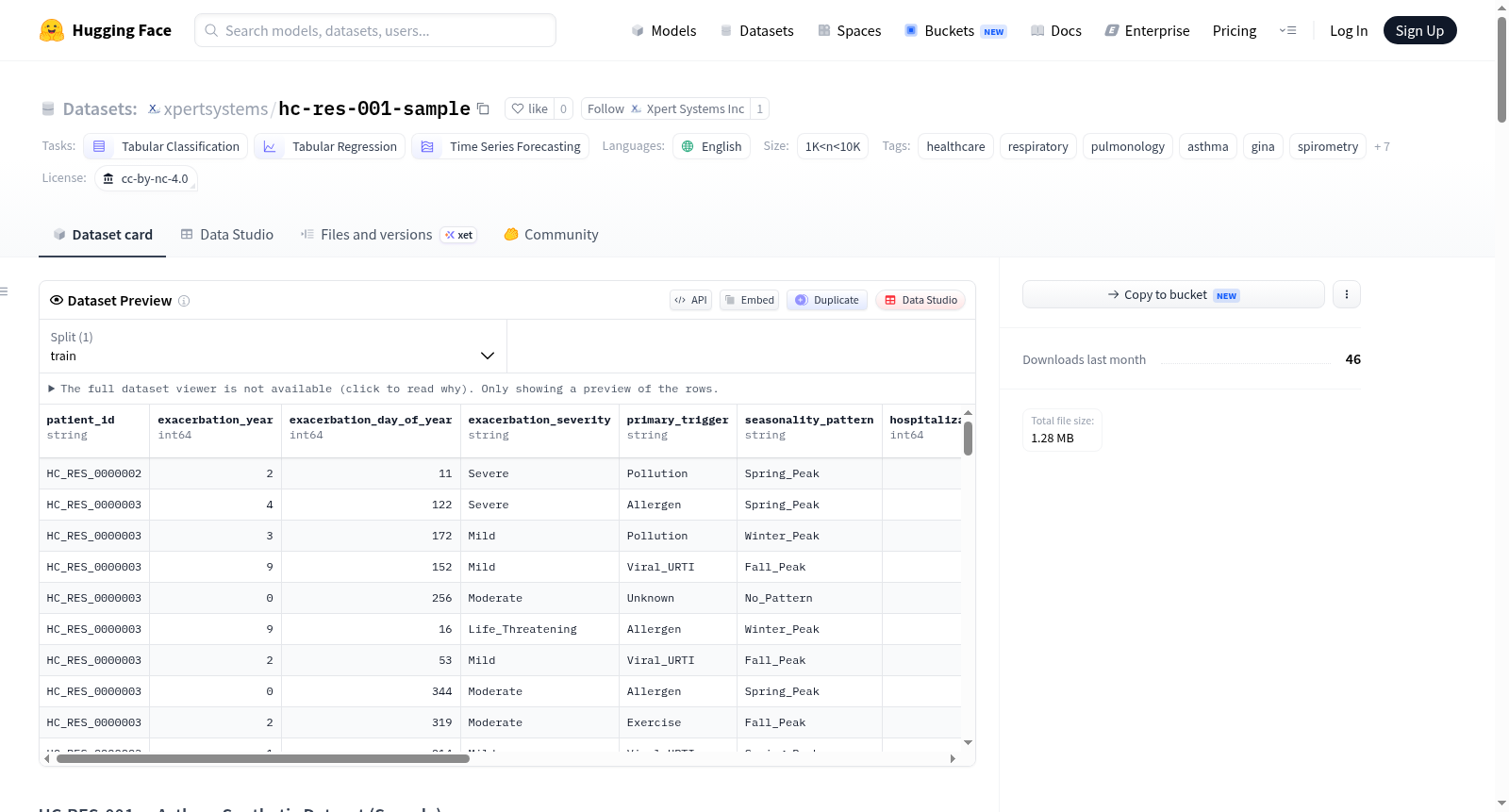Click the English language globe icon
This screenshot has width=1509, height=812.
pyautogui.click(x=688, y=146)
